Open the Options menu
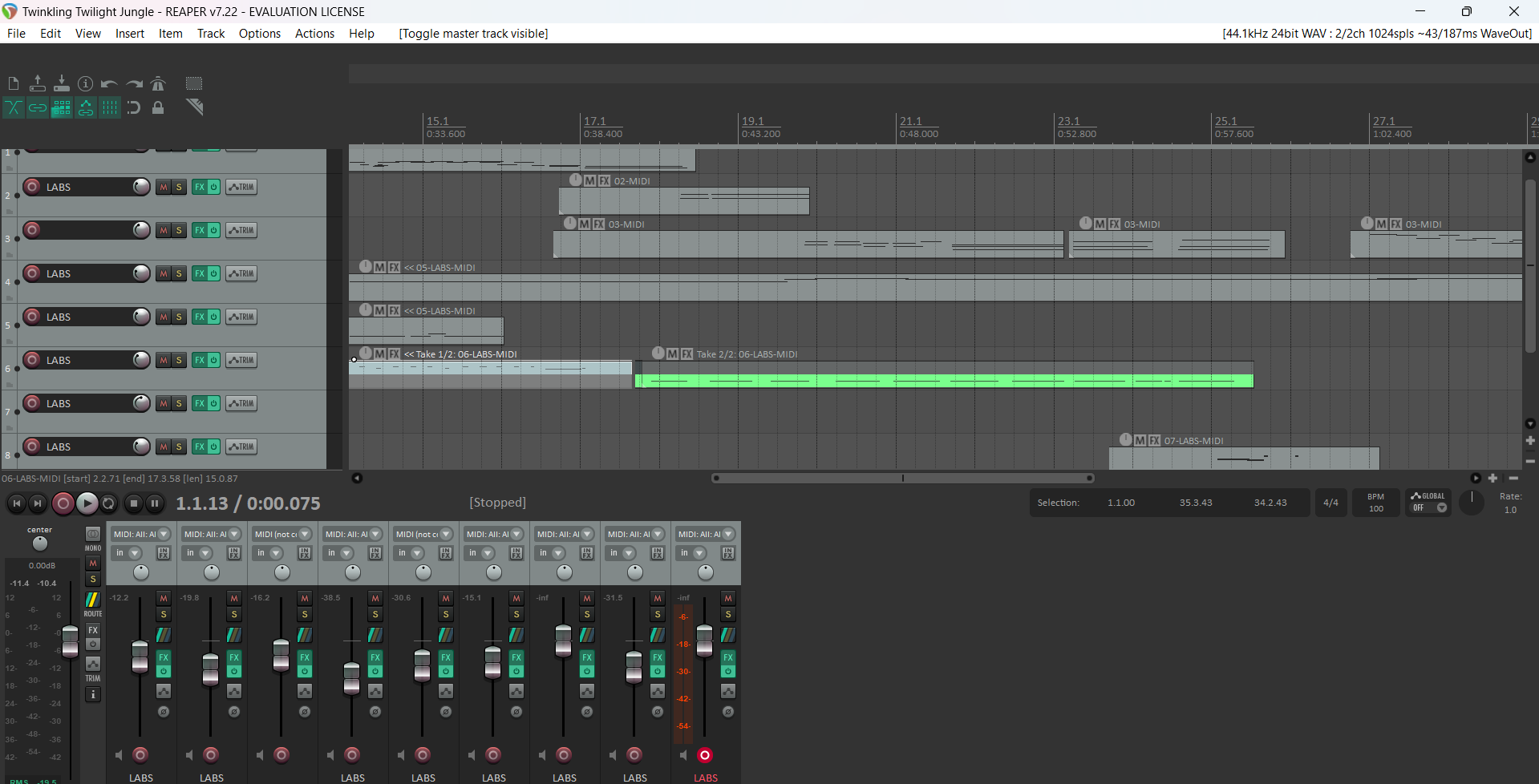 coord(260,34)
